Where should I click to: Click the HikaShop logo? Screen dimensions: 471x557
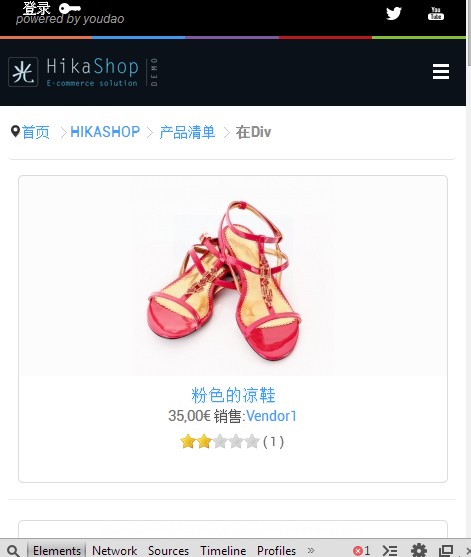83,72
